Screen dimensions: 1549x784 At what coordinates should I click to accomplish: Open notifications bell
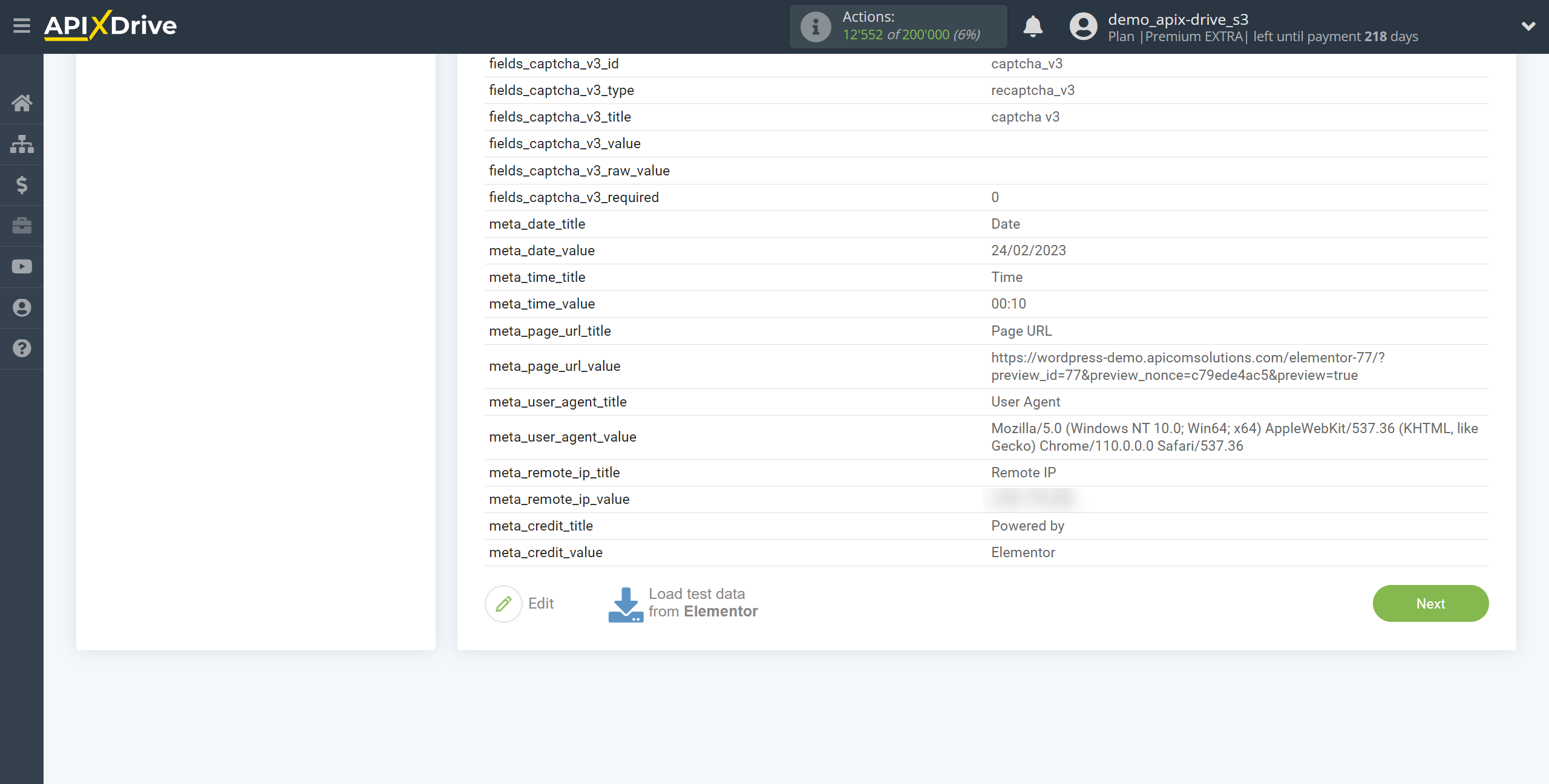(1033, 27)
